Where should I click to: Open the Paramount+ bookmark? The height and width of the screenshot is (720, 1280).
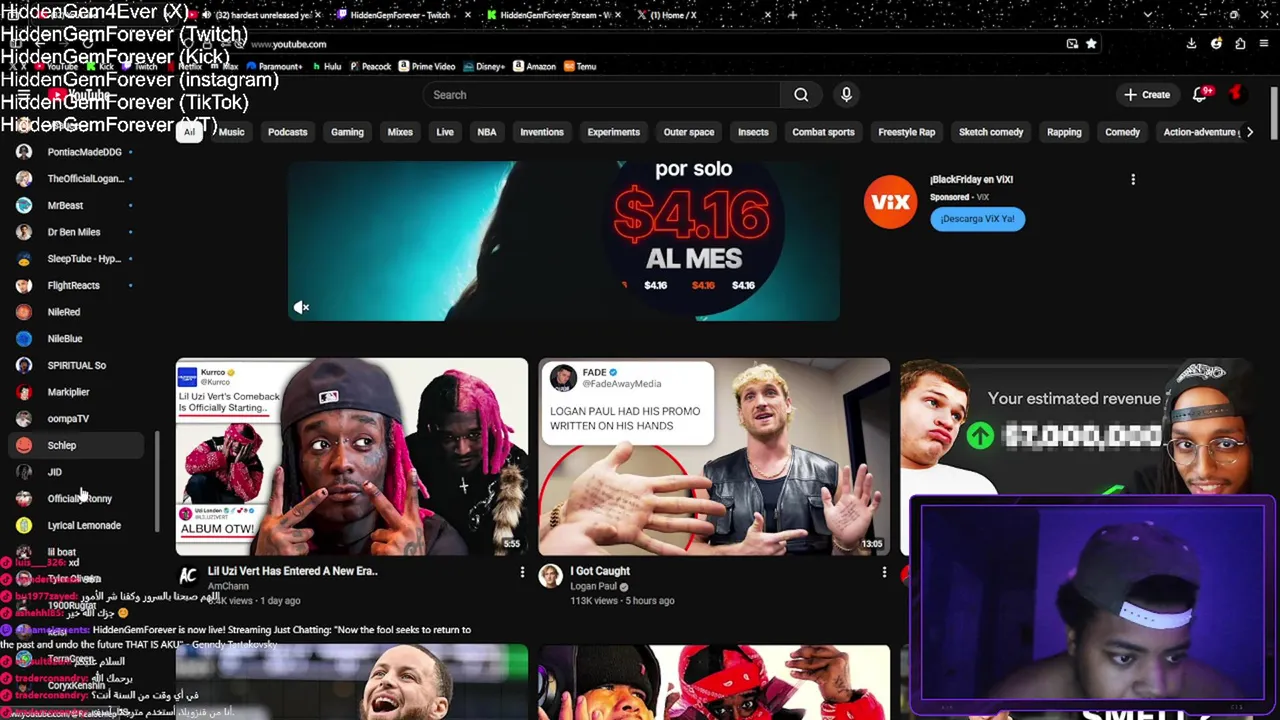click(x=274, y=67)
